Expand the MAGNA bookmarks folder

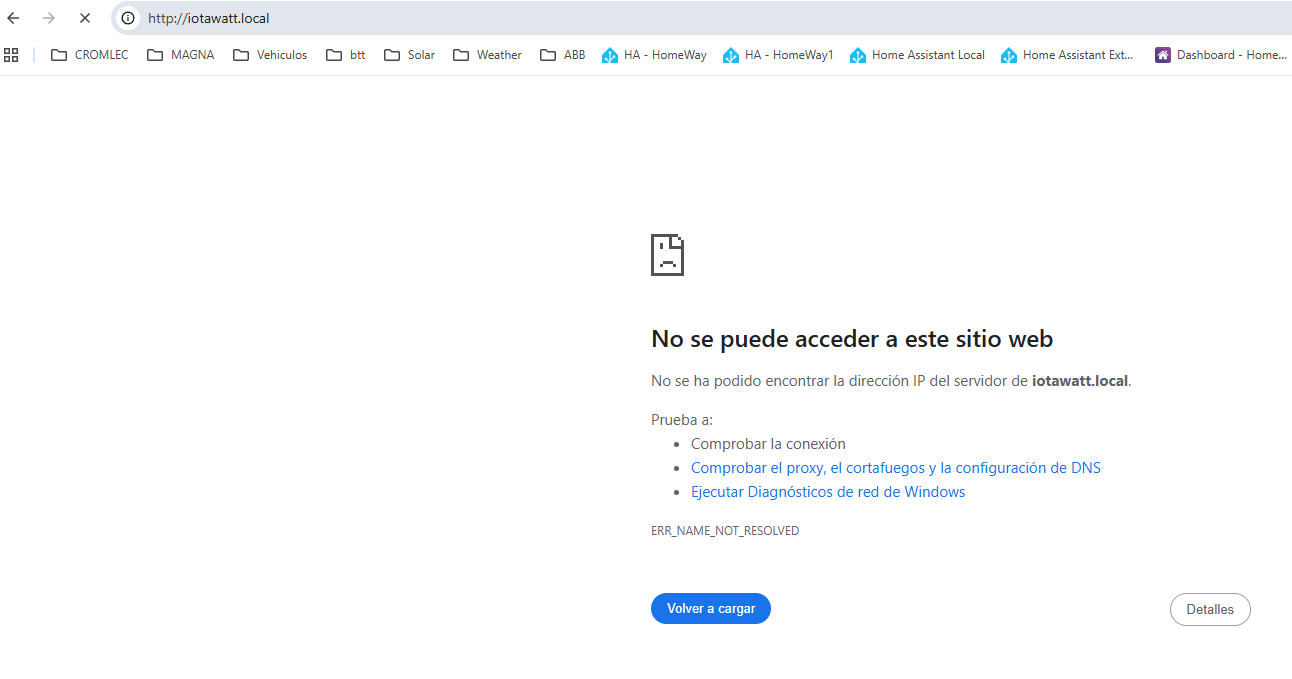[181, 55]
